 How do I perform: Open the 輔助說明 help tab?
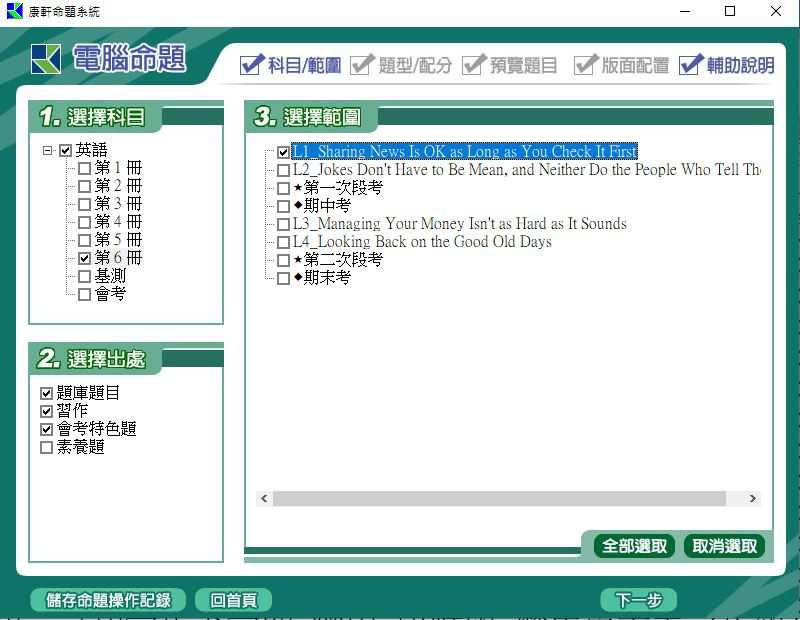tap(727, 65)
